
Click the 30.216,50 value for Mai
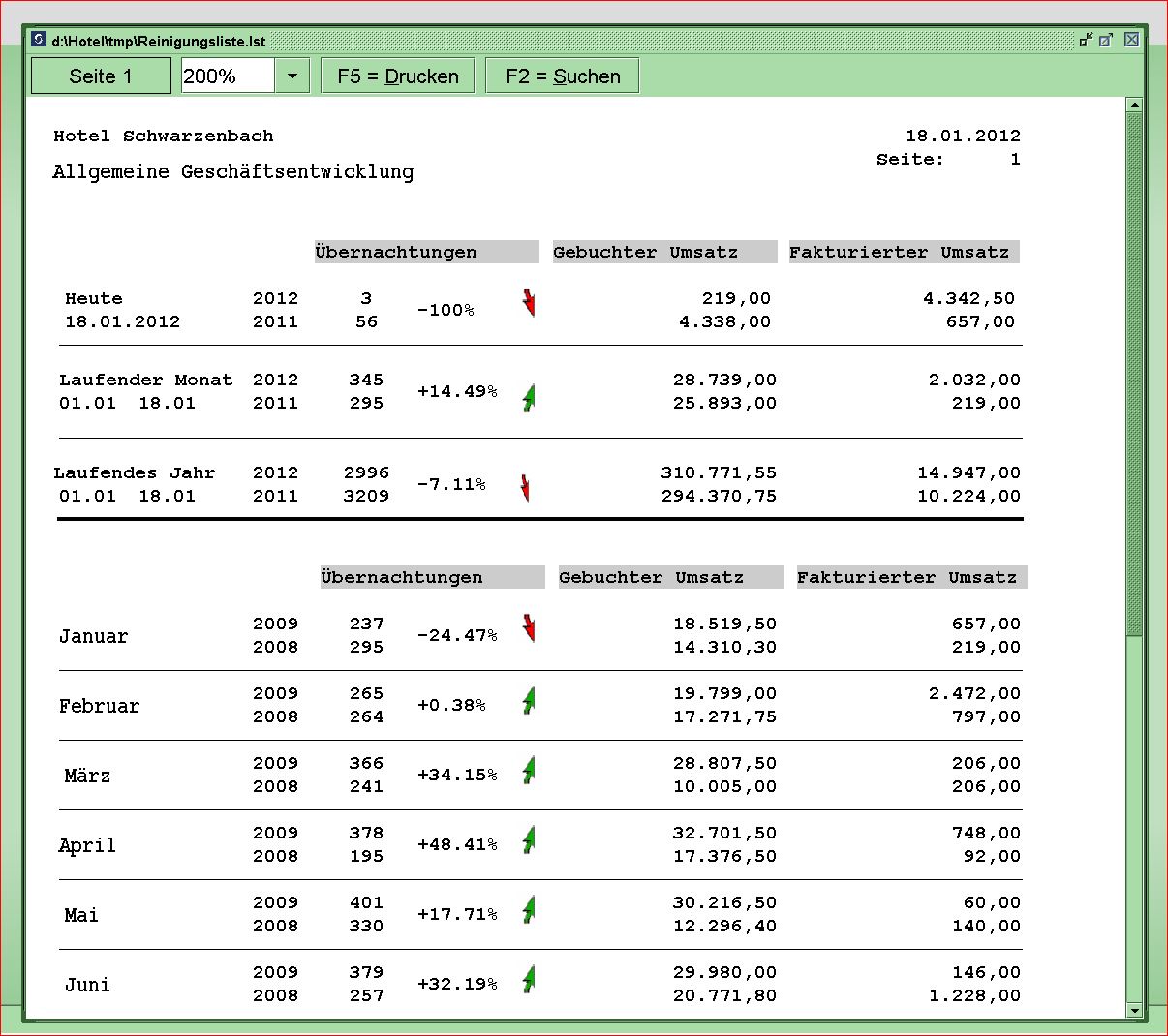click(x=724, y=902)
